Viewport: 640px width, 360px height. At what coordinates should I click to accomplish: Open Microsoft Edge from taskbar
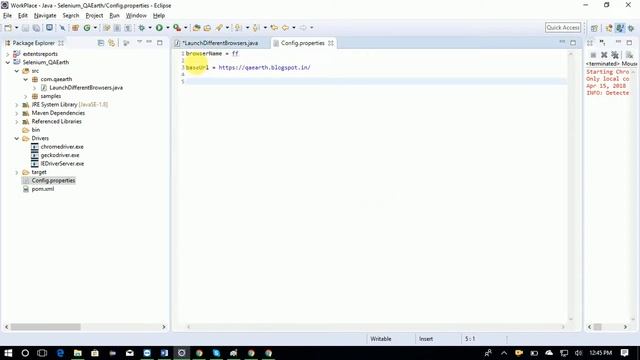click(x=60, y=353)
